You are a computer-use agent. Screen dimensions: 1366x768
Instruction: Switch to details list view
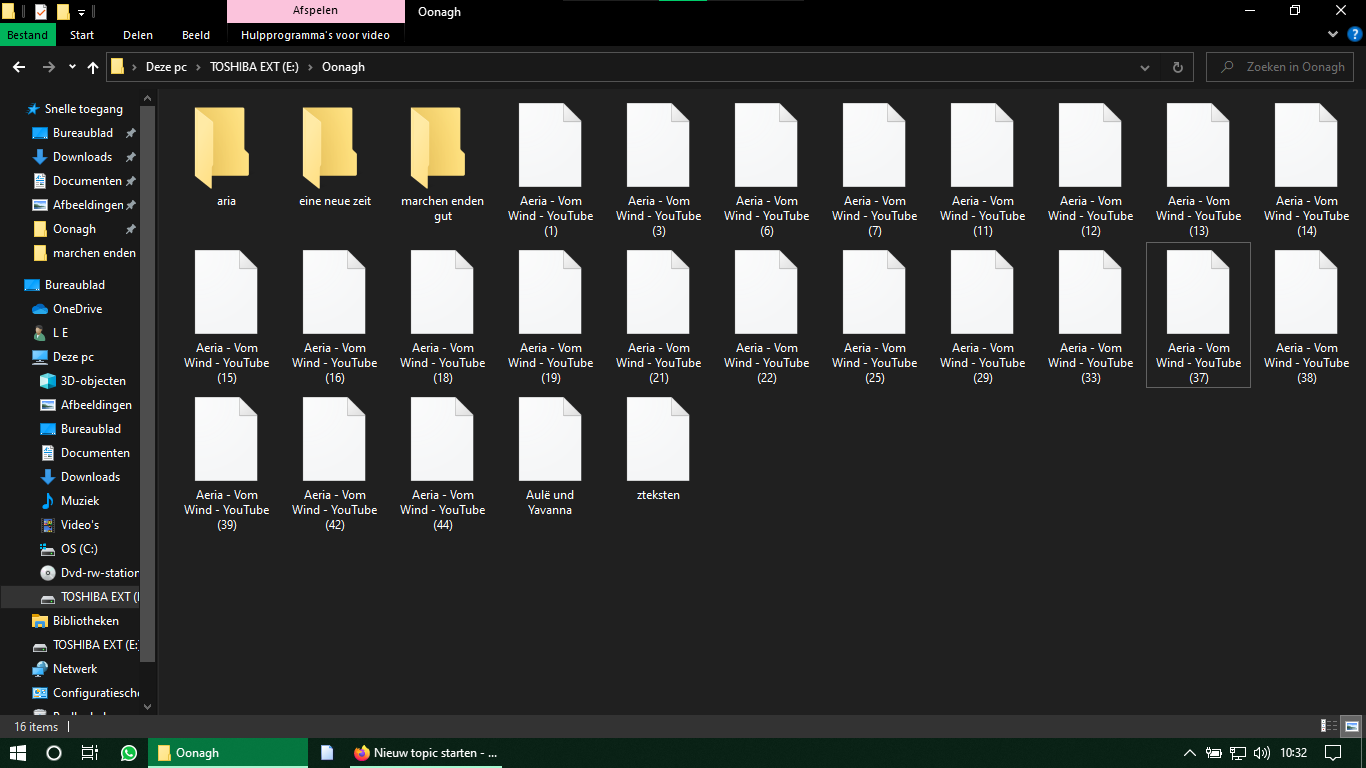click(x=1329, y=726)
